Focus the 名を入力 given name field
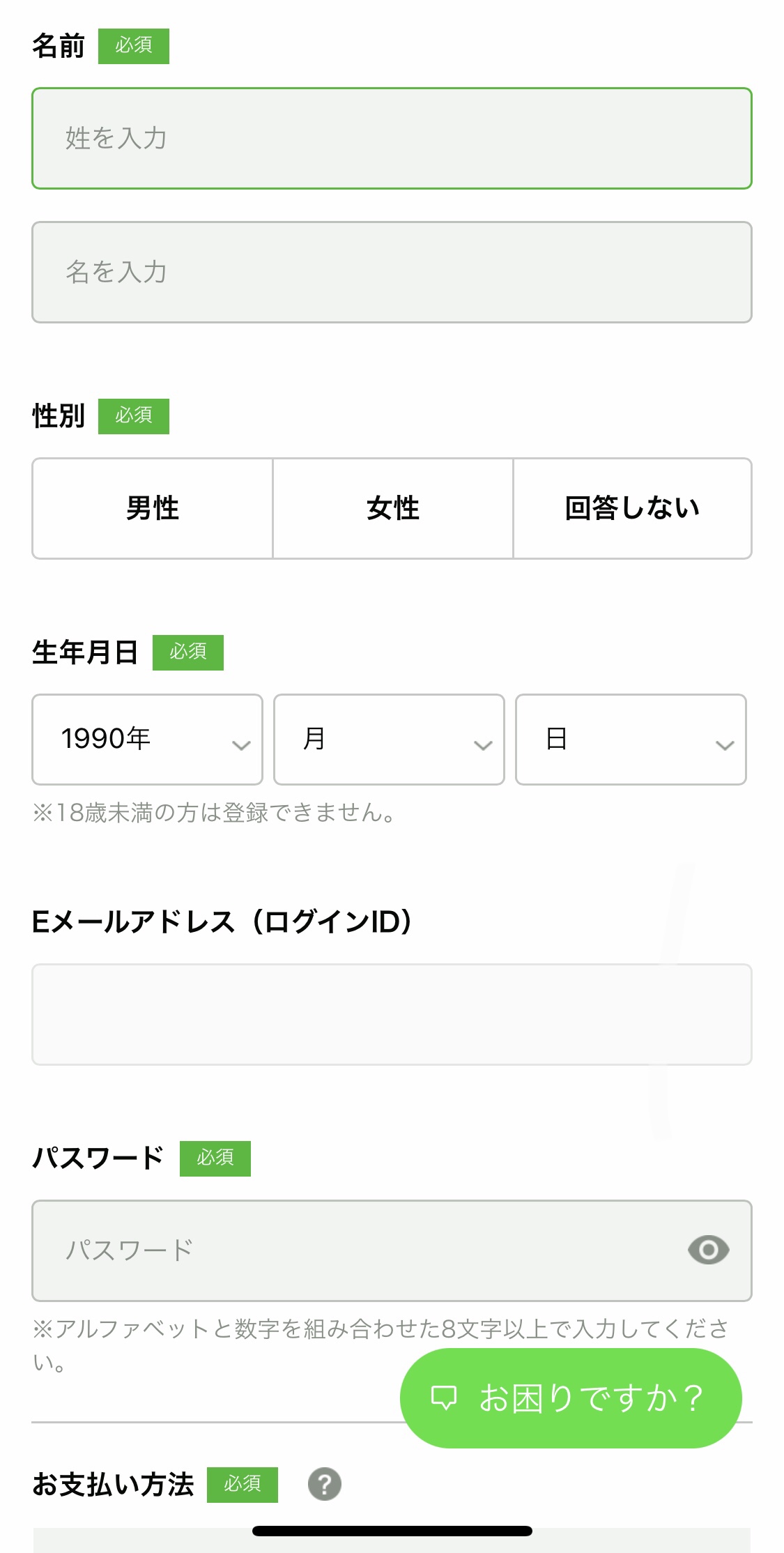The image size is (784, 1553). point(392,272)
